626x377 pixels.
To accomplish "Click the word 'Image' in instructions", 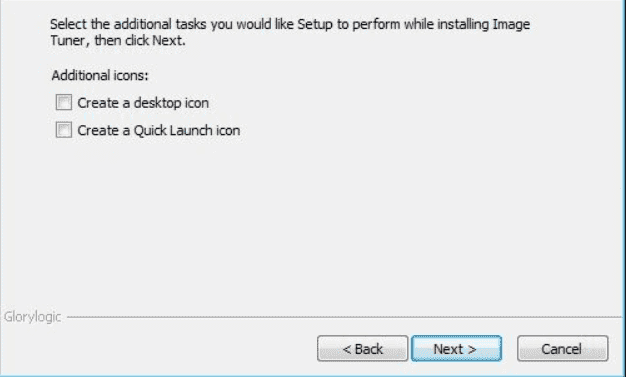I will [511, 24].
